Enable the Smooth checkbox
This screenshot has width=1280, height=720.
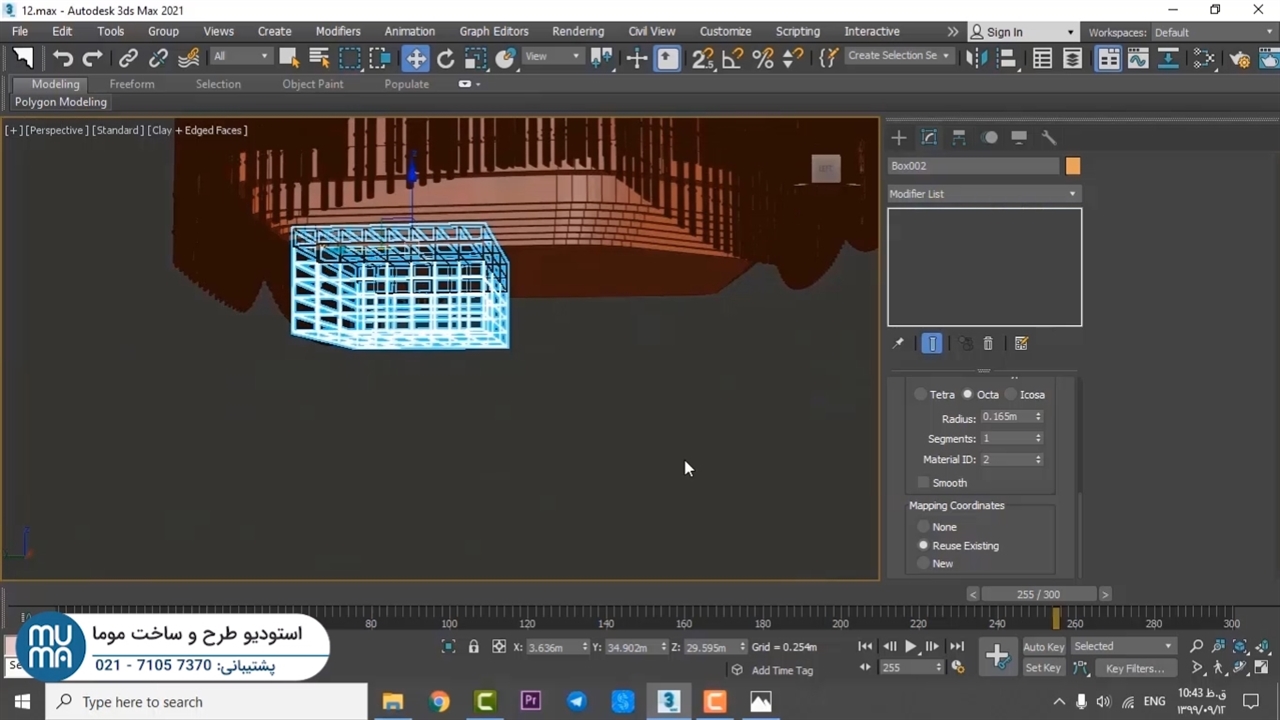click(924, 483)
